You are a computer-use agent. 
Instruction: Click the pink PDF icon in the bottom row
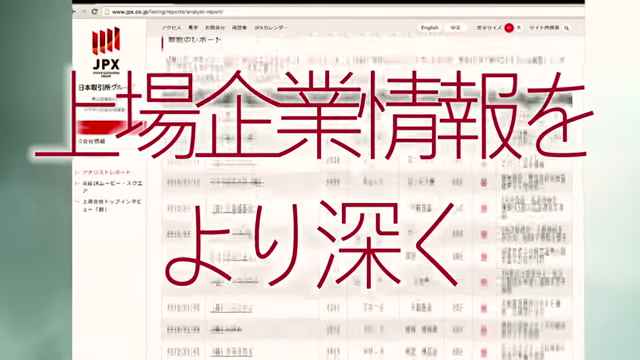click(x=483, y=352)
